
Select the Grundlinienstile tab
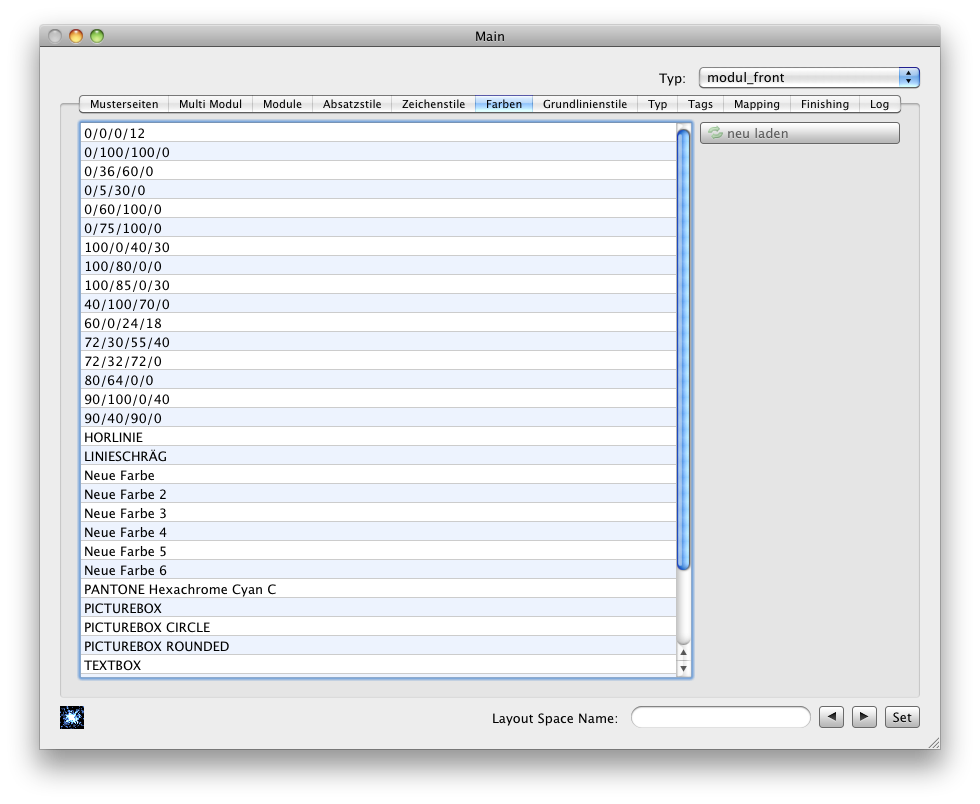tap(584, 104)
